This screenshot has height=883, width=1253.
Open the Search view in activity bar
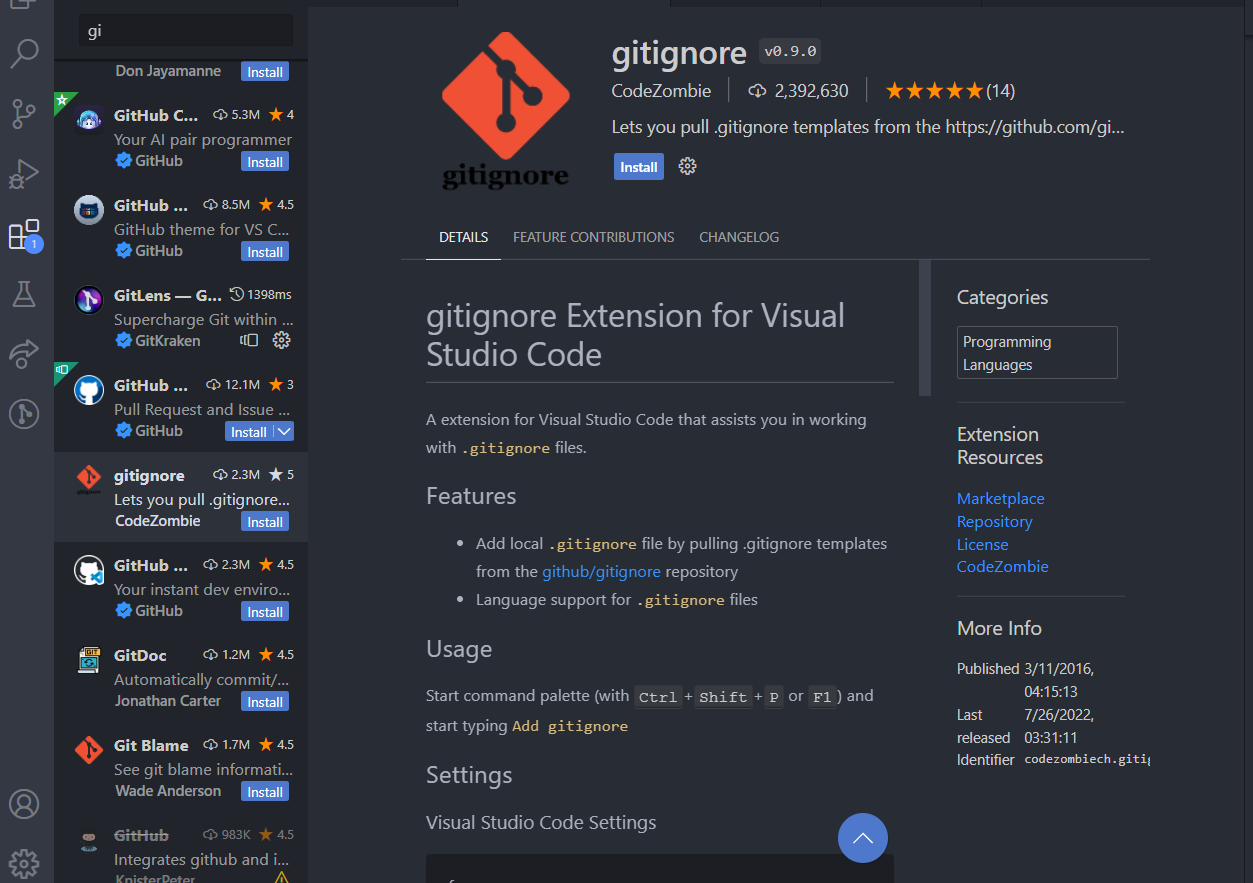[x=24, y=53]
